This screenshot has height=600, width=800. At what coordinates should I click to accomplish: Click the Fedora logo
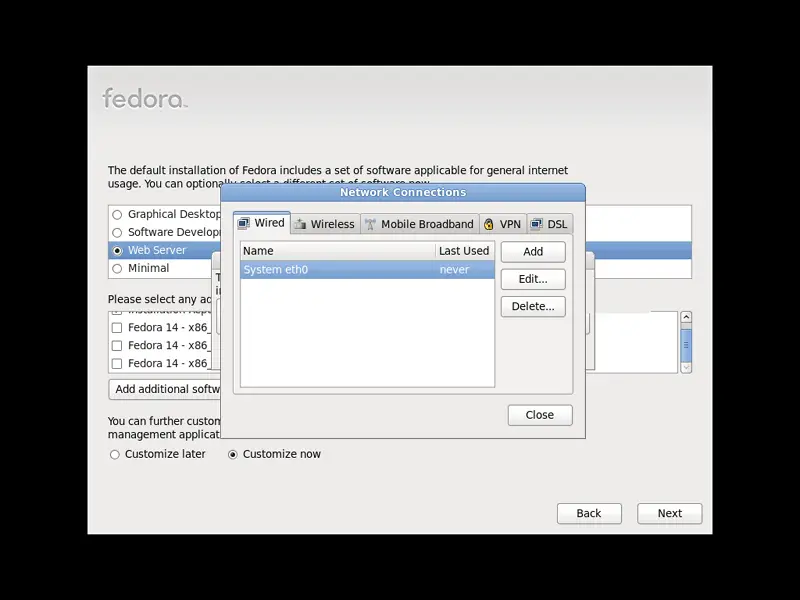(x=144, y=98)
